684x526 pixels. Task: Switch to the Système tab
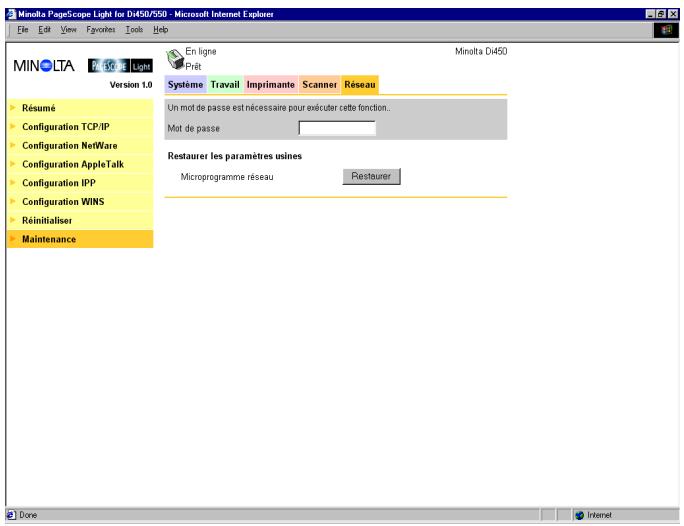click(185, 85)
